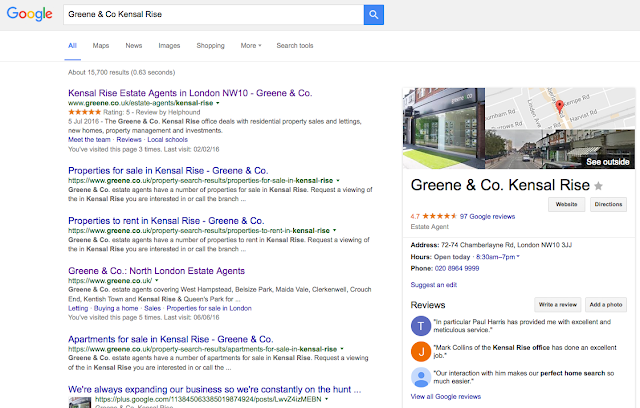Image resolution: width=640 pixels, height=408 pixels.
Task: Open the map thumbnail in the knowledge panel
Action: coord(560,109)
